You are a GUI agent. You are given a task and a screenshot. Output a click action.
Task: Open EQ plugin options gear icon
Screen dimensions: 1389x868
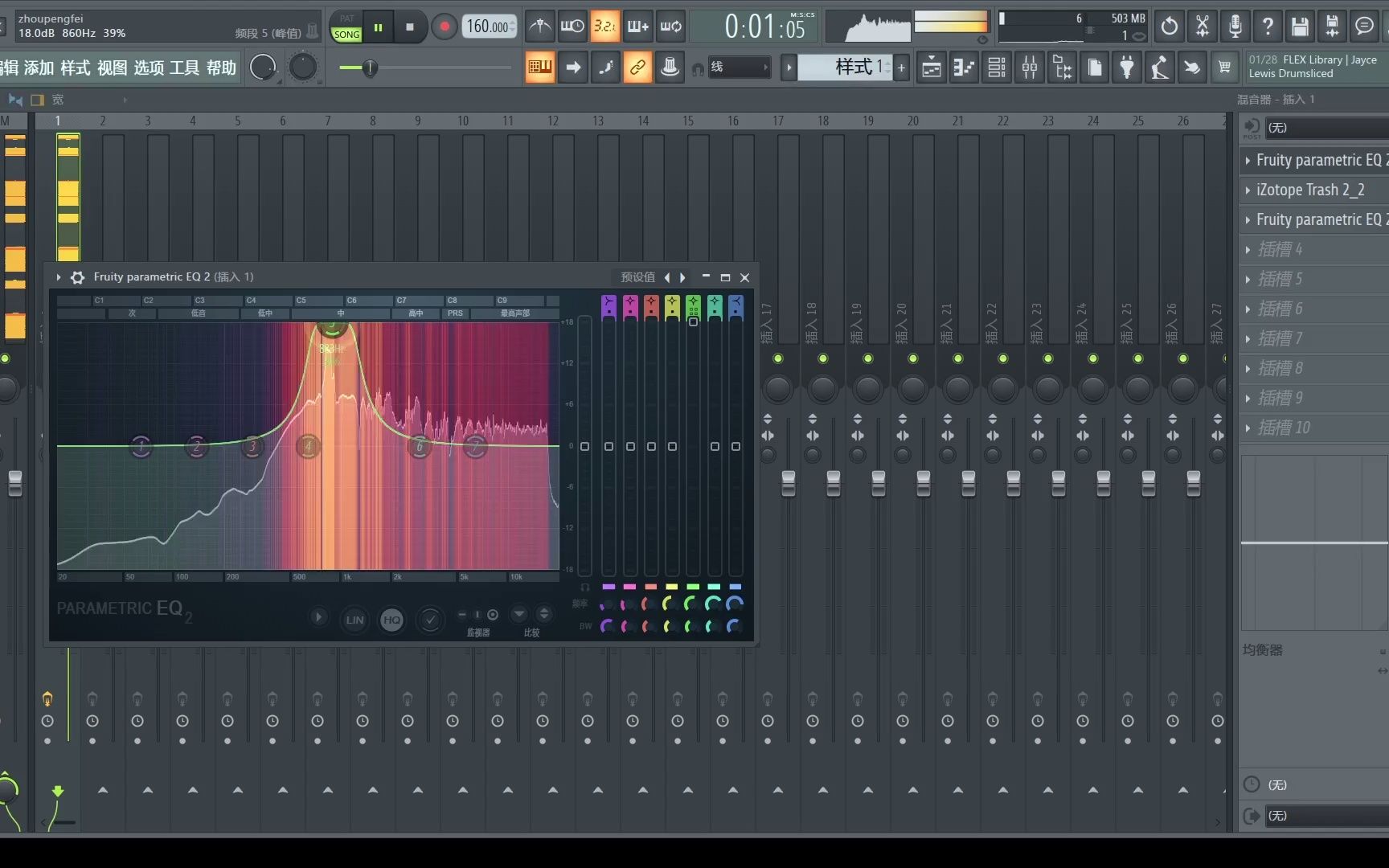point(77,277)
